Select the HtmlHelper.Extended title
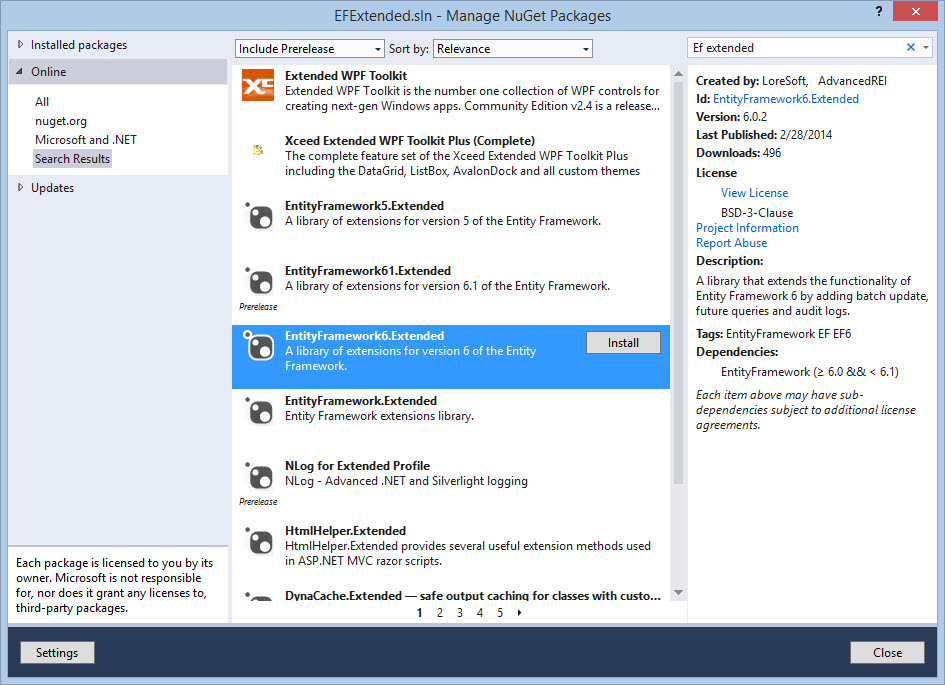 coord(345,531)
